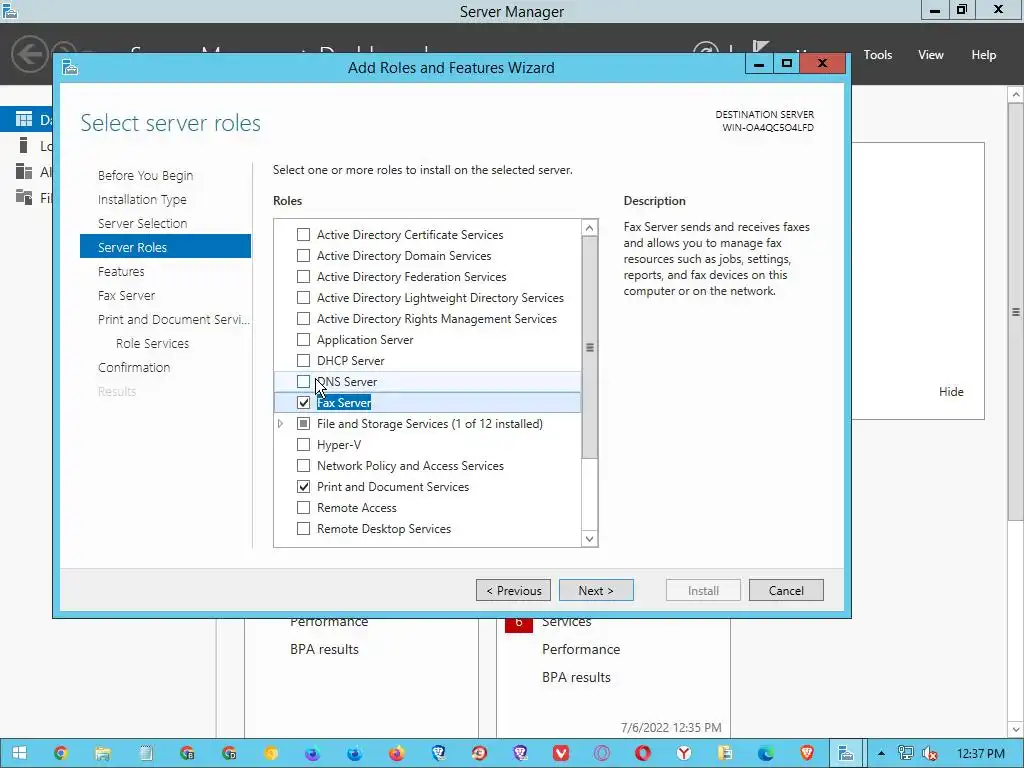Check Active Directory Domain Services
Viewport: 1024px width, 768px height.
(303, 255)
